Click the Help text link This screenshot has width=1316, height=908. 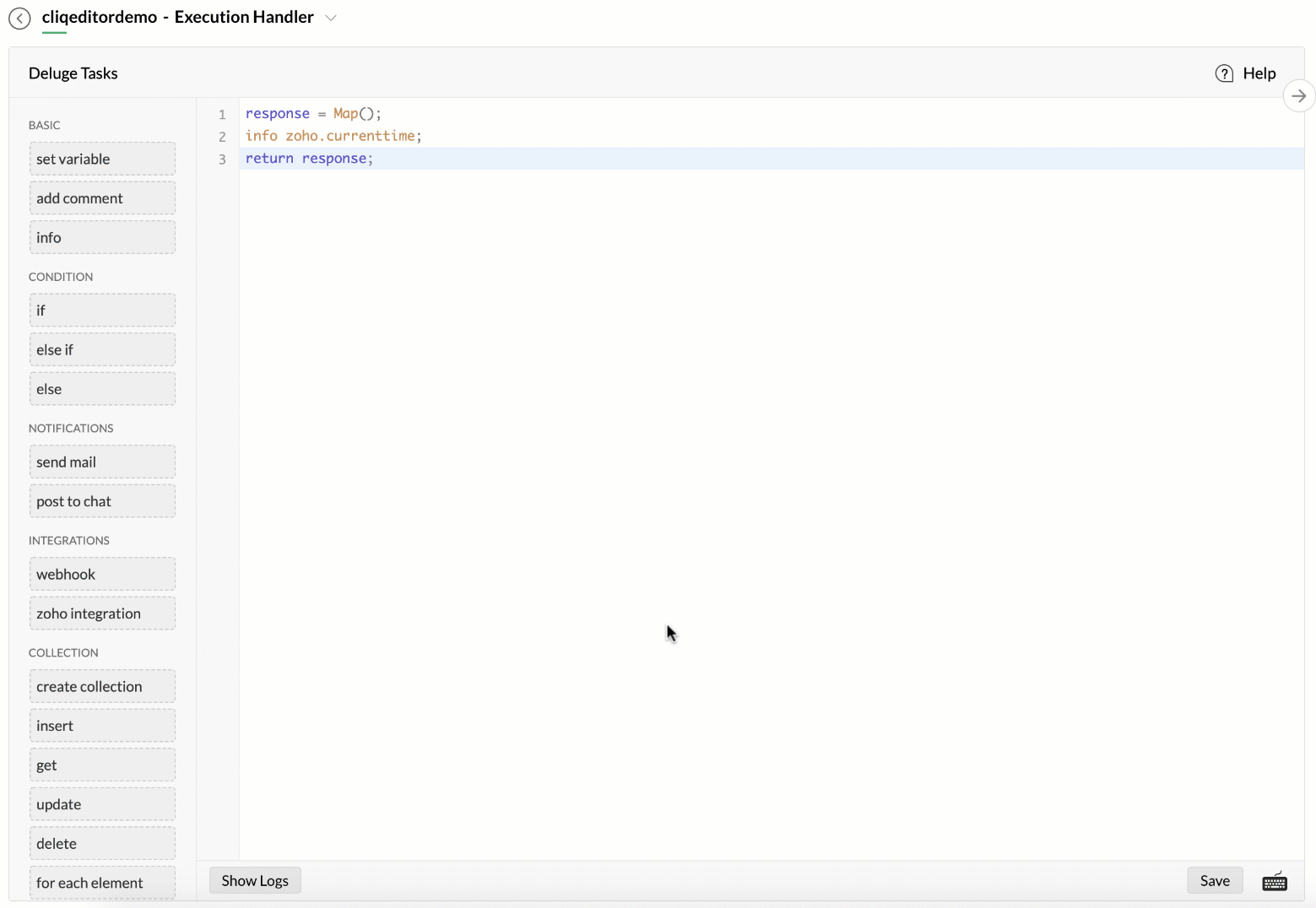1259,73
